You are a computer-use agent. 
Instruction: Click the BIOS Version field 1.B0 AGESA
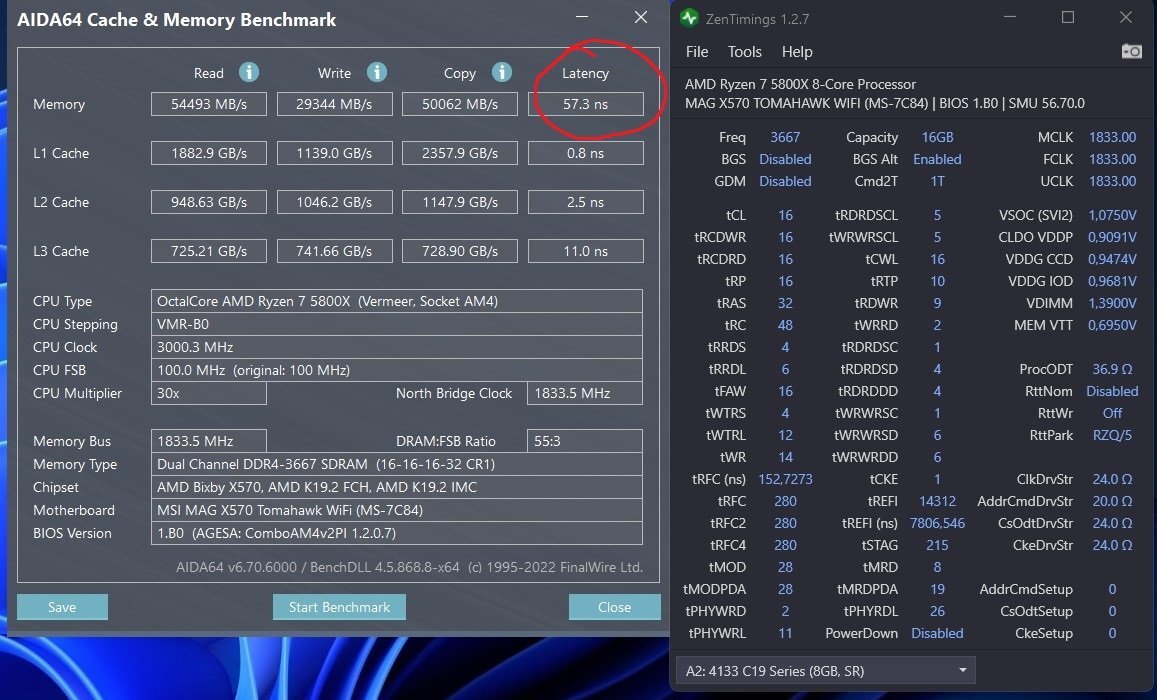pyautogui.click(x=397, y=533)
